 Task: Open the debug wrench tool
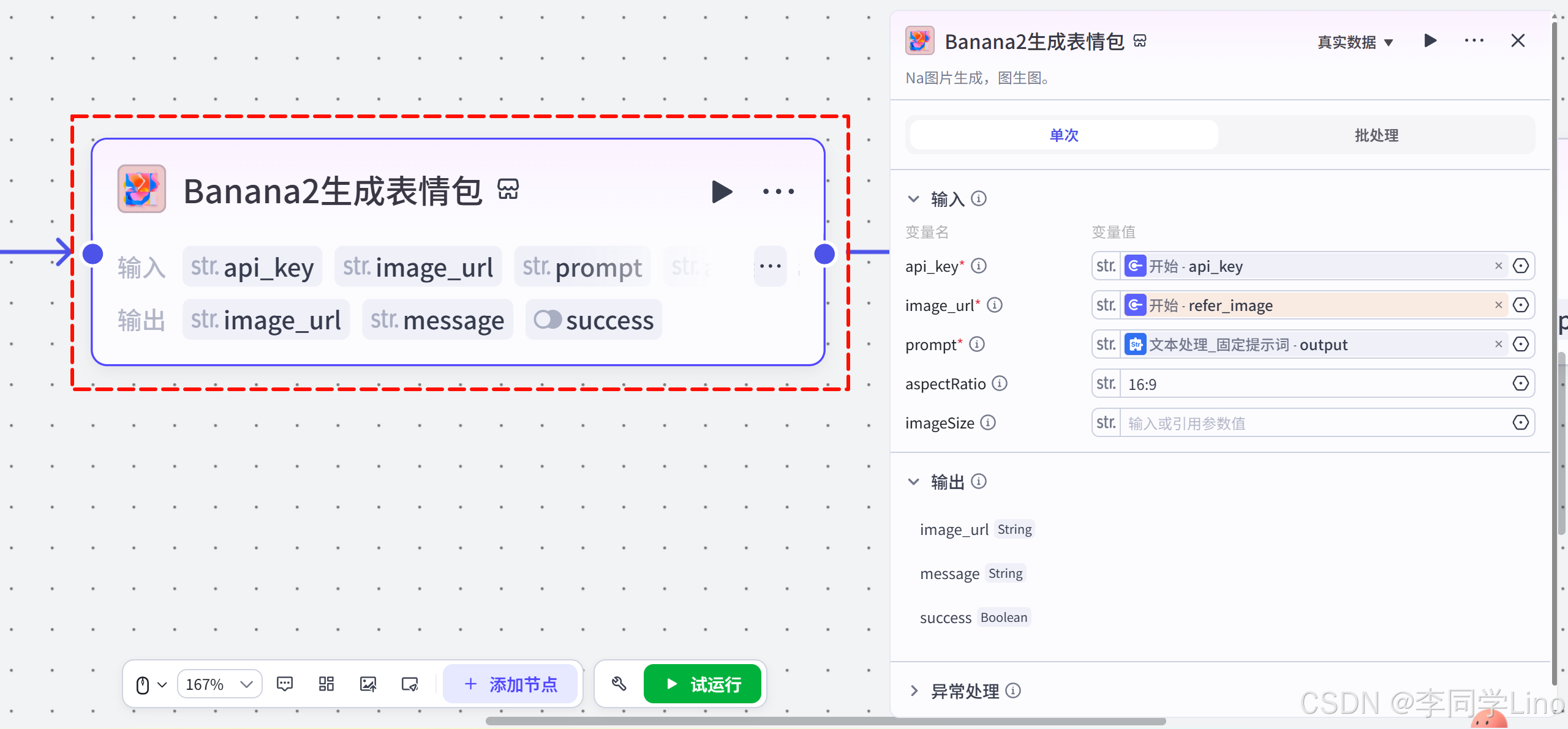(619, 684)
